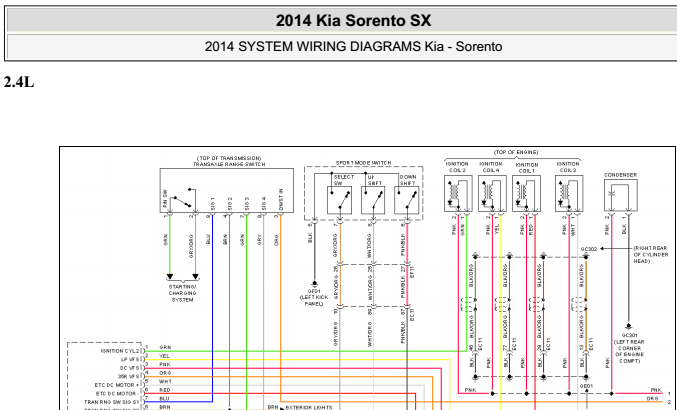This screenshot has height=410, width=677.
Task: Click the 'GC302' splice label
Action: pyautogui.click(x=589, y=249)
